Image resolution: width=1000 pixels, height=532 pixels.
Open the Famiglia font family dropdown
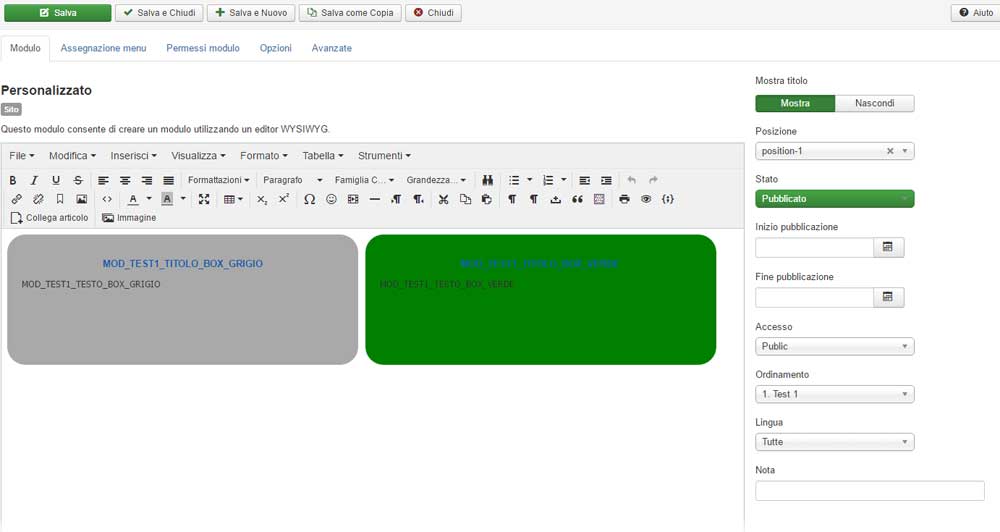(364, 180)
